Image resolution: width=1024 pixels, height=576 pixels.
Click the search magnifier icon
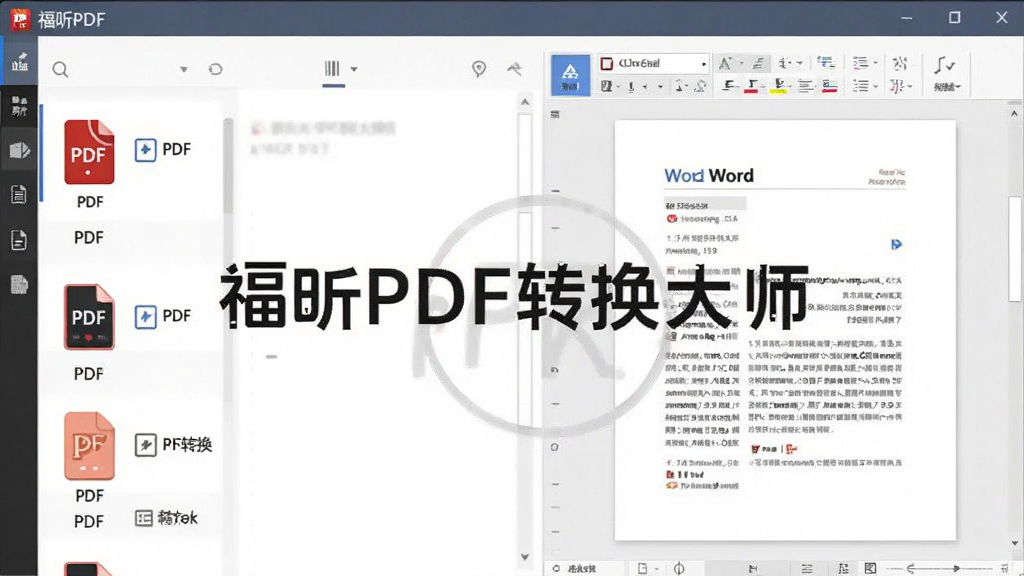point(60,70)
